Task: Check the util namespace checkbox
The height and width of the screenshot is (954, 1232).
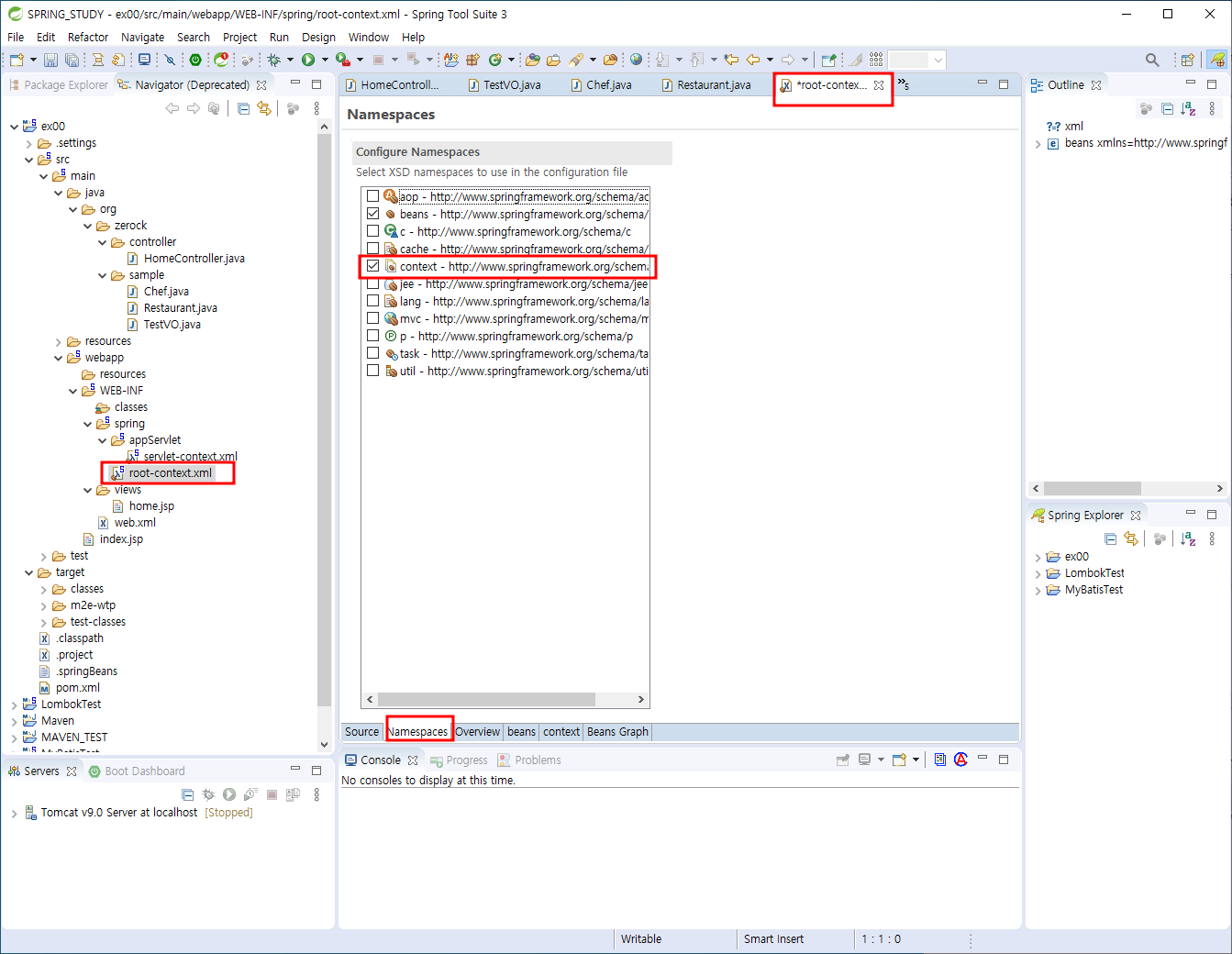Action: tap(372, 371)
